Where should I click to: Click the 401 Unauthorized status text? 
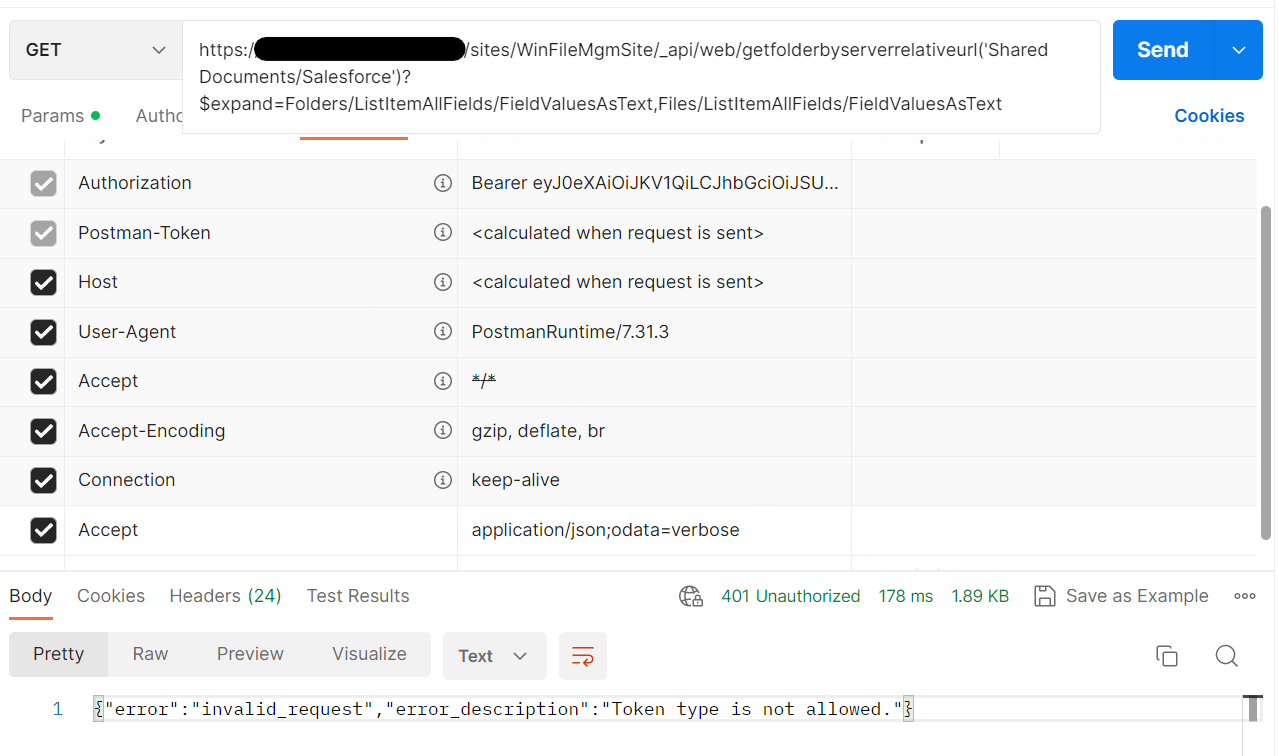[790, 596]
